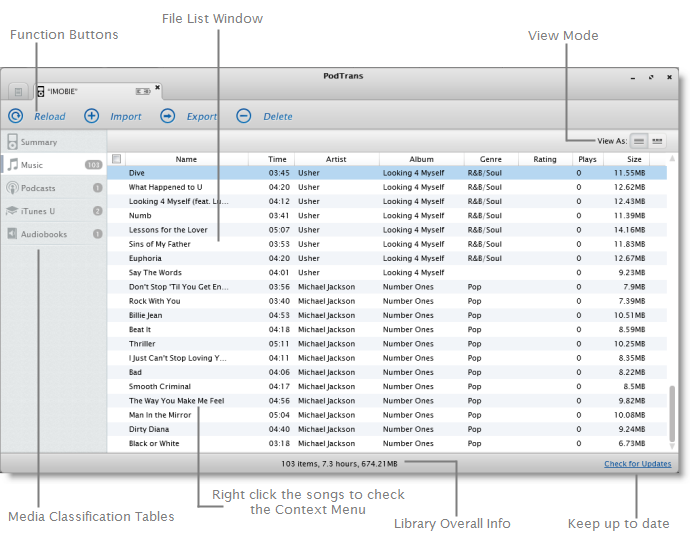Click the Import plus icon
This screenshot has width=690, height=538.
coord(91,116)
